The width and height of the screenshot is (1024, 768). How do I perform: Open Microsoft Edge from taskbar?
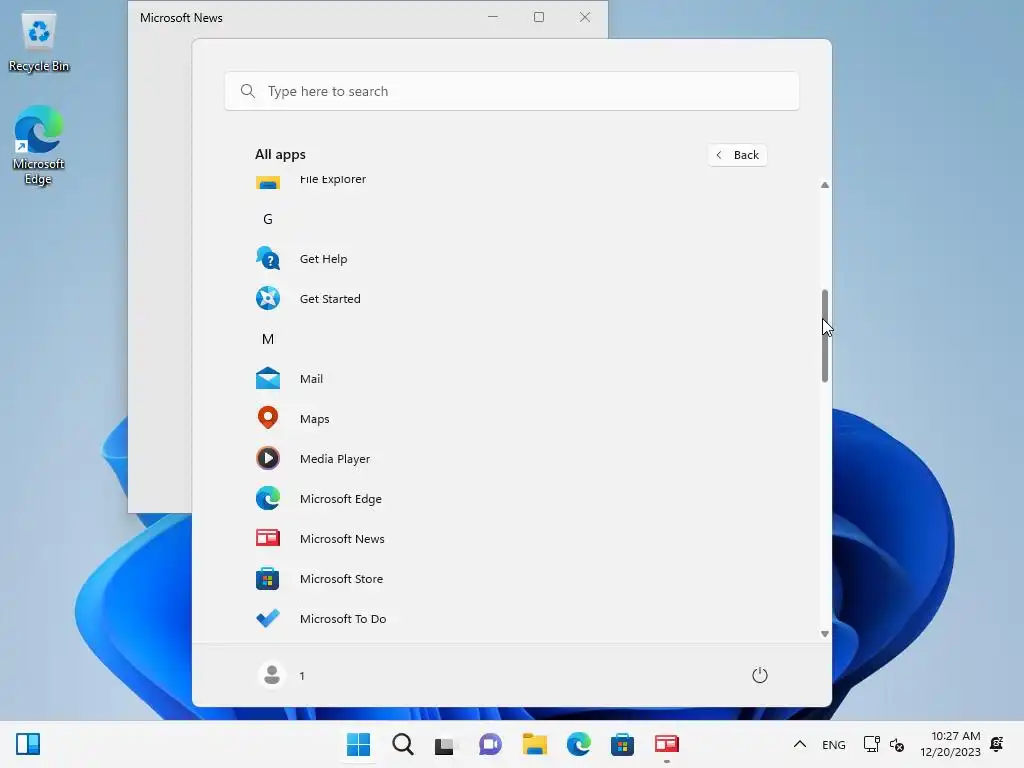[x=579, y=744]
